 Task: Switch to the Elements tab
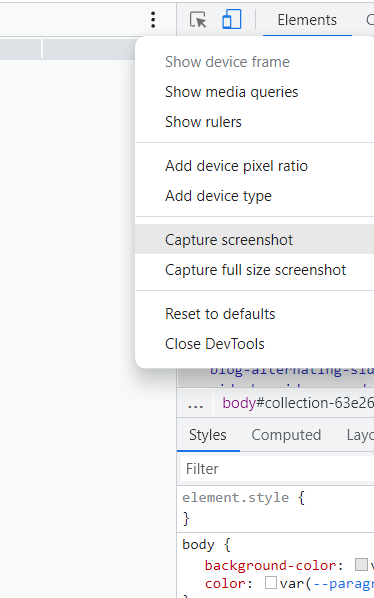(x=307, y=20)
